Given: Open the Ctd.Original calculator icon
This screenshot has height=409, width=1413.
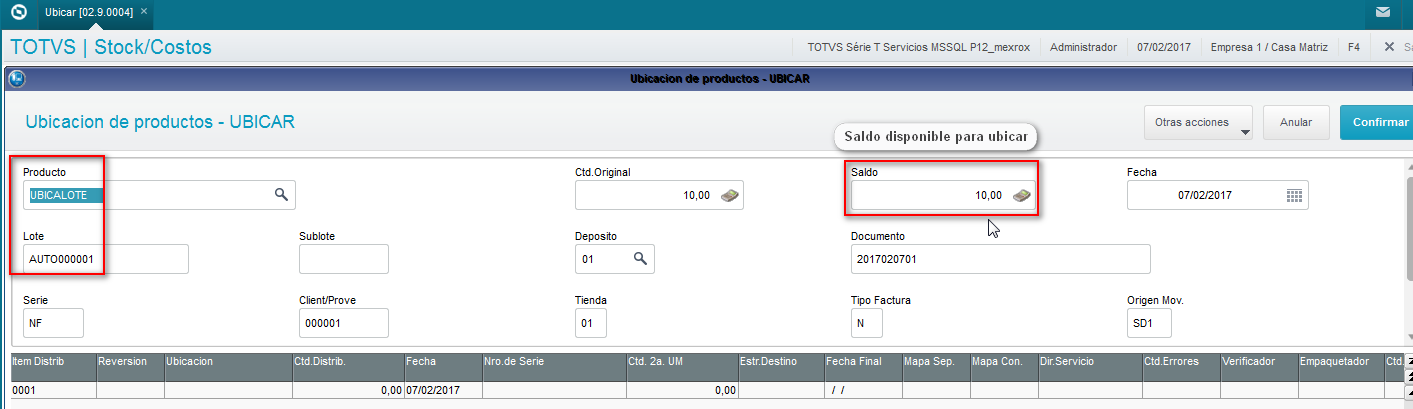Looking at the screenshot, I should tap(731, 195).
